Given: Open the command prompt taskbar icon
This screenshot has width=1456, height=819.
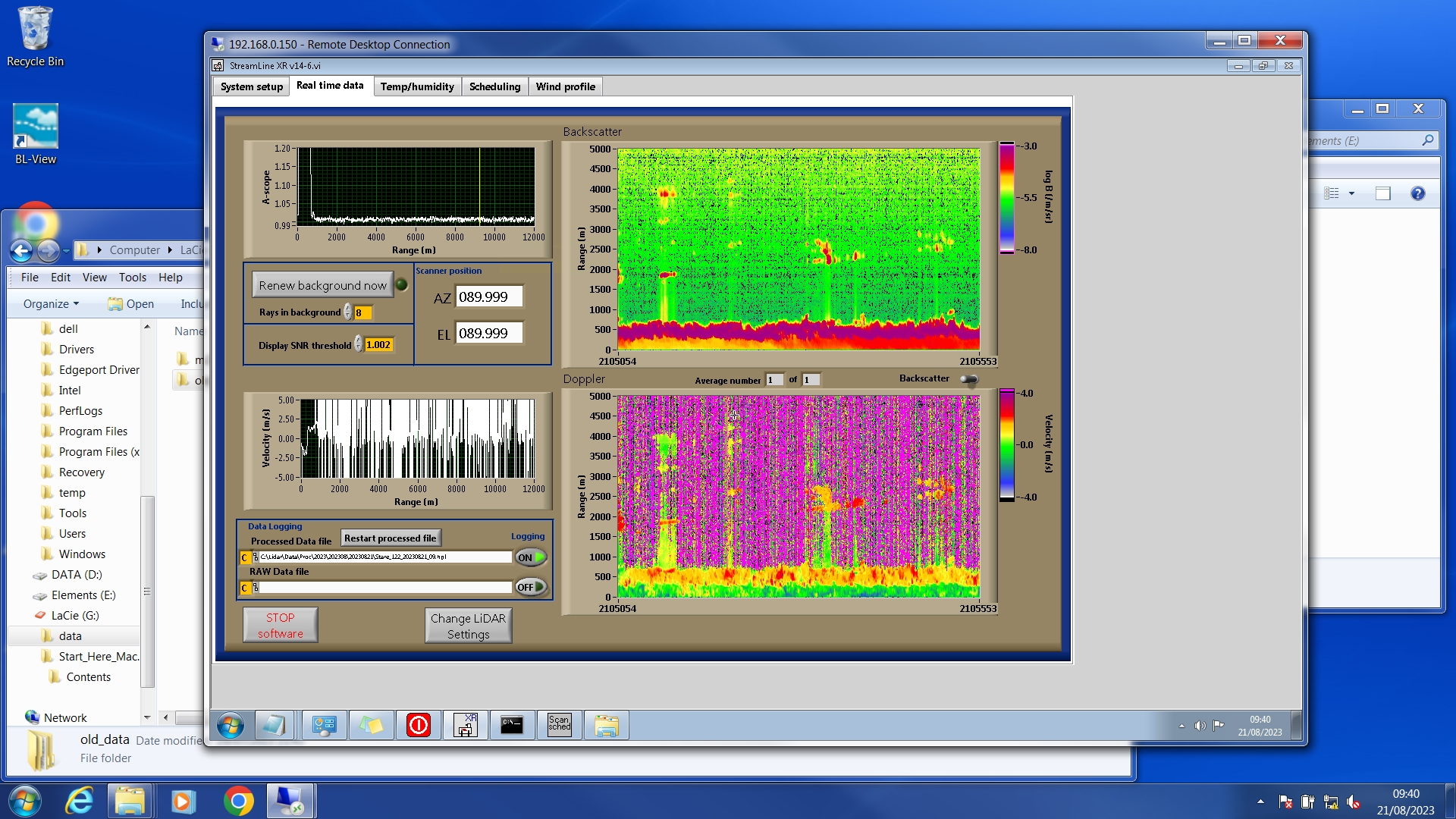Looking at the screenshot, I should tap(512, 725).
